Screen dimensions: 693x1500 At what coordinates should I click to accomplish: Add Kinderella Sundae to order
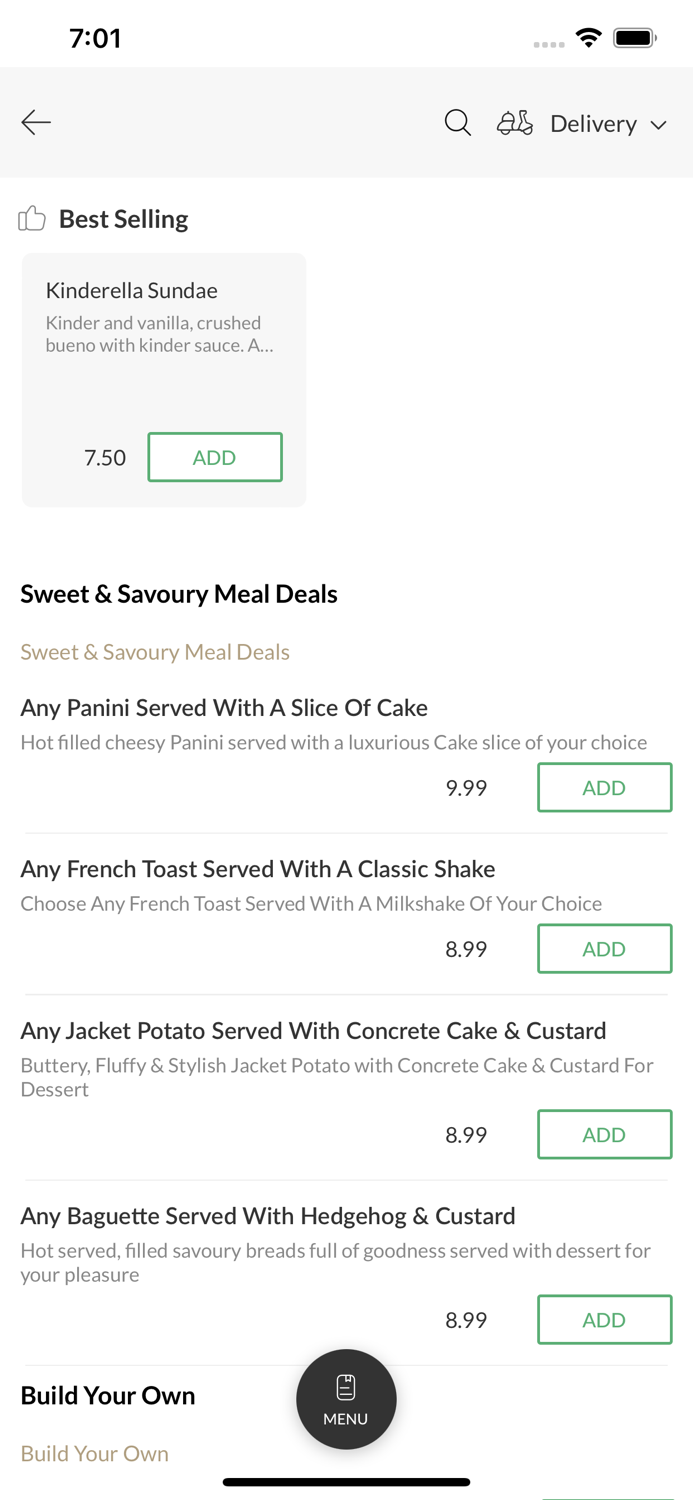click(x=215, y=457)
